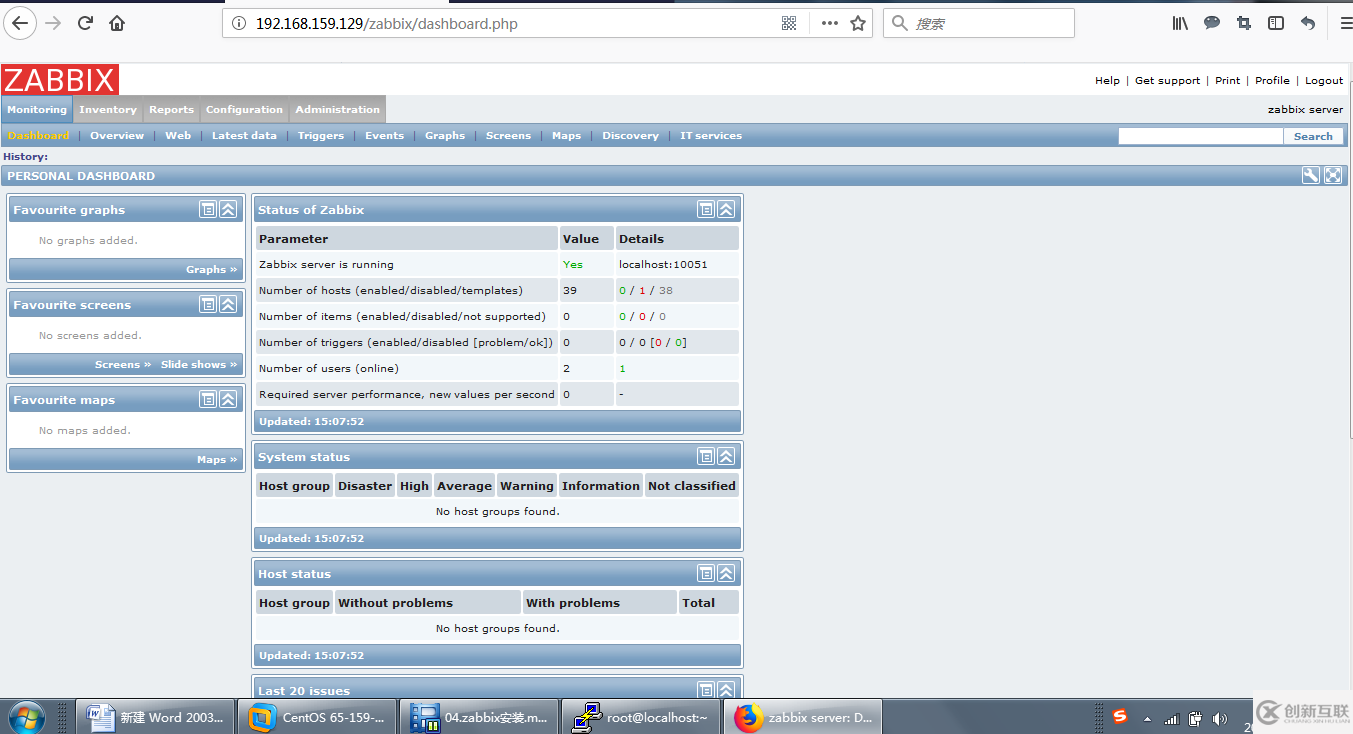The width and height of the screenshot is (1353, 734).
Task: Go back with the browser back arrow
Action: point(20,23)
